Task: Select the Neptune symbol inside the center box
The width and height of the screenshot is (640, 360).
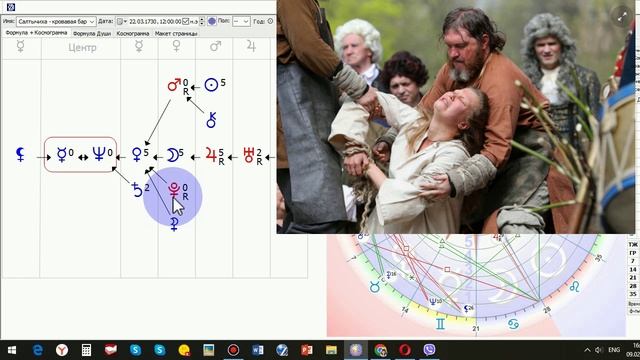Action: click(99, 154)
